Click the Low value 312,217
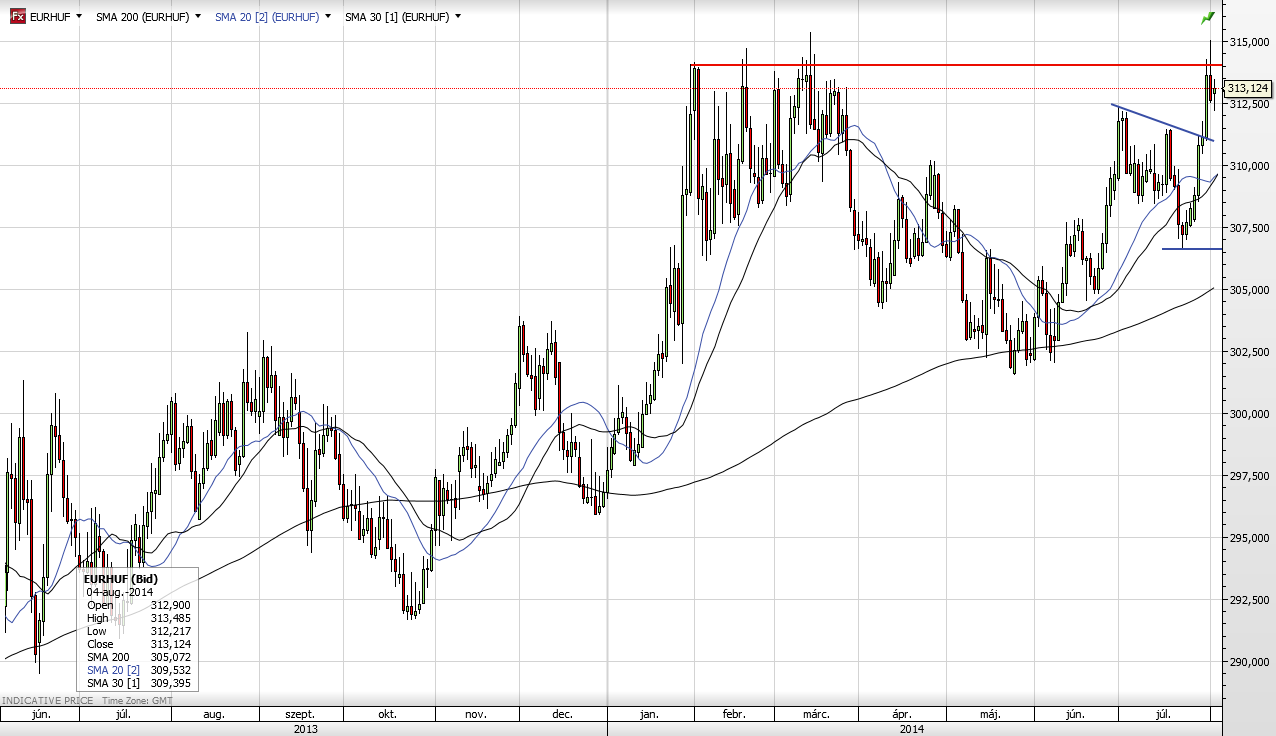 point(170,631)
